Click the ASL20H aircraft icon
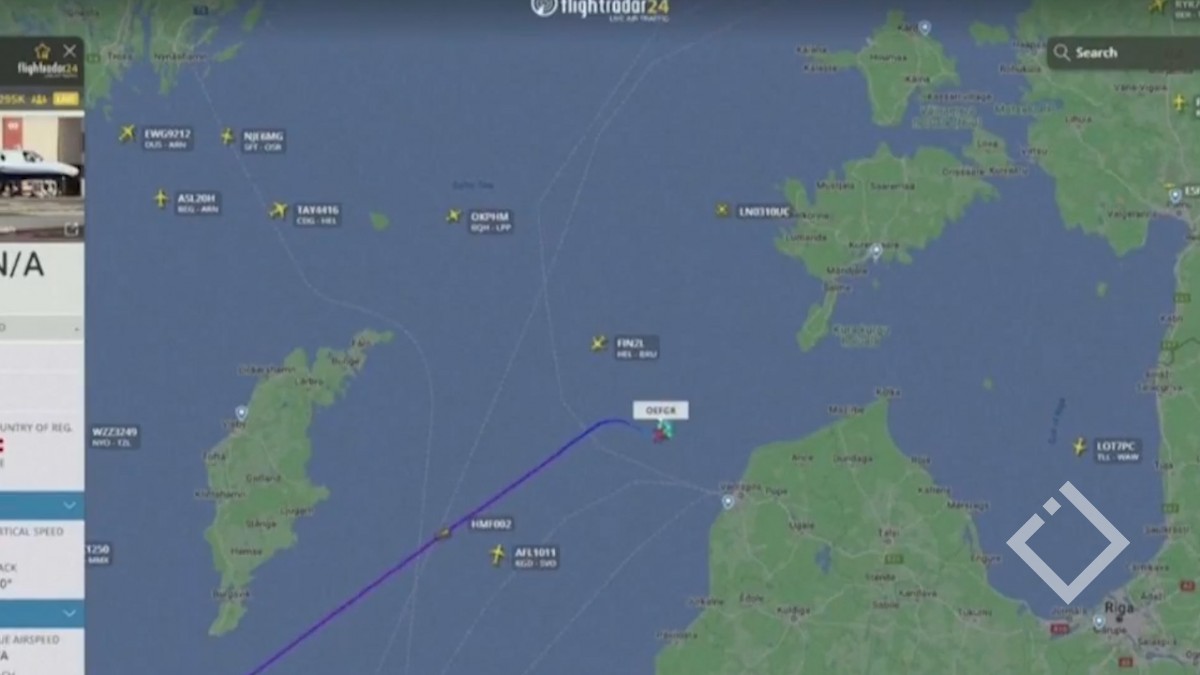Viewport: 1200px width, 675px height. pos(161,199)
